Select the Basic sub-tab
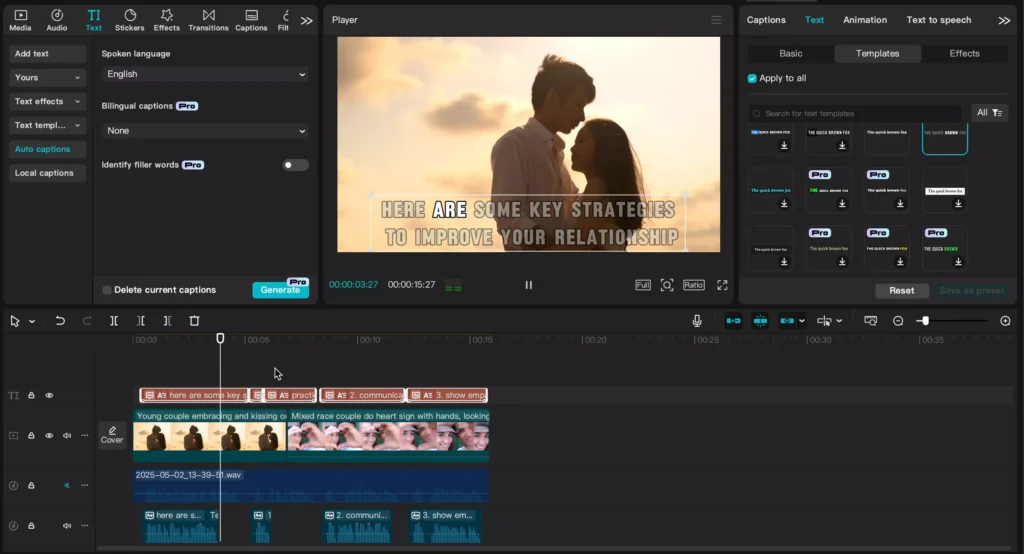 point(790,54)
